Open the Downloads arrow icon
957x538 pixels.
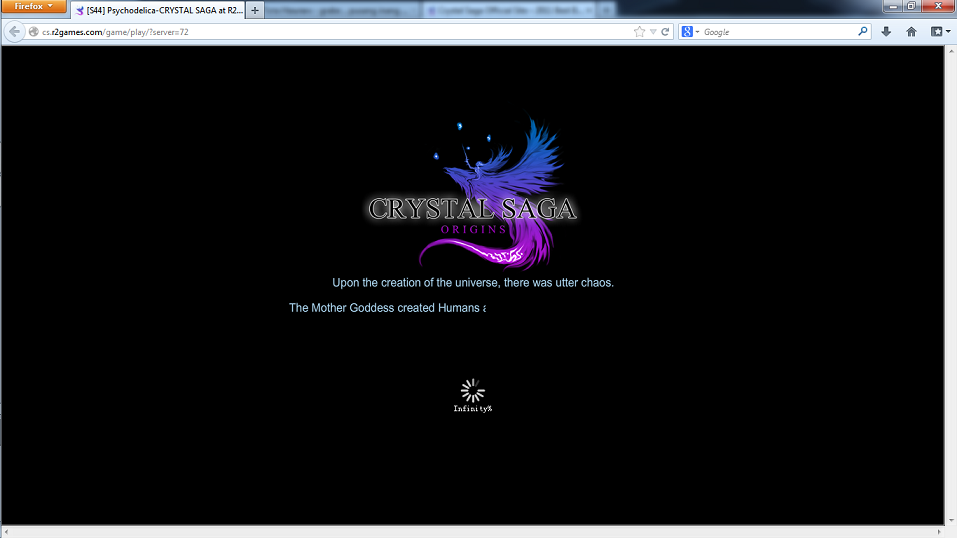(886, 32)
